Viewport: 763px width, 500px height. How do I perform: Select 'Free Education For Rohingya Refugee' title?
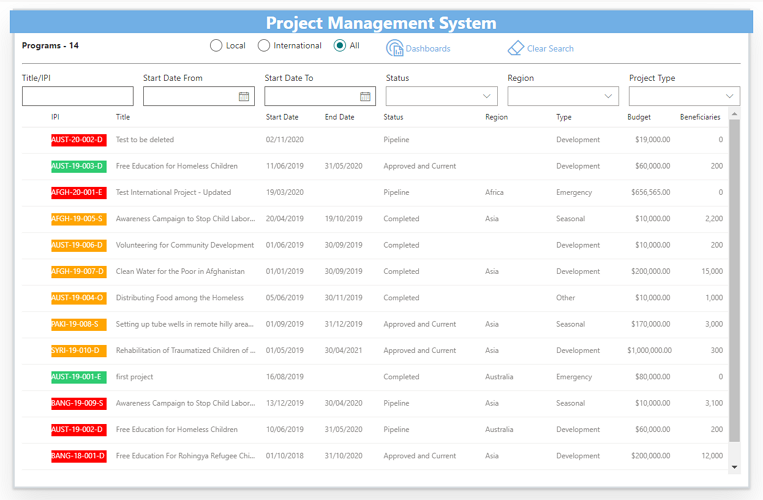[x=185, y=456]
